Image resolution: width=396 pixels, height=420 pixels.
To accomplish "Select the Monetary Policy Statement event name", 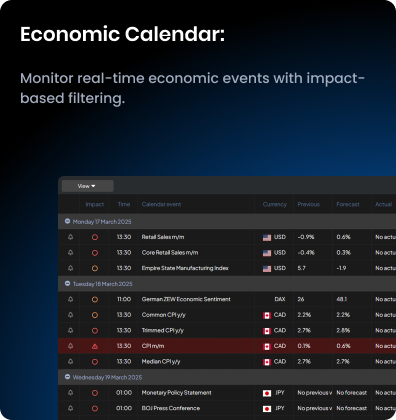I will (x=176, y=393).
